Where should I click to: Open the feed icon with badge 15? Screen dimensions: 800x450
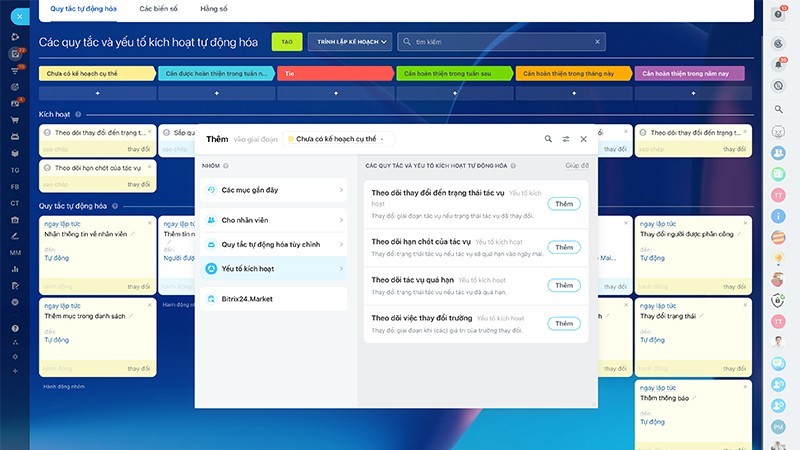click(15, 70)
